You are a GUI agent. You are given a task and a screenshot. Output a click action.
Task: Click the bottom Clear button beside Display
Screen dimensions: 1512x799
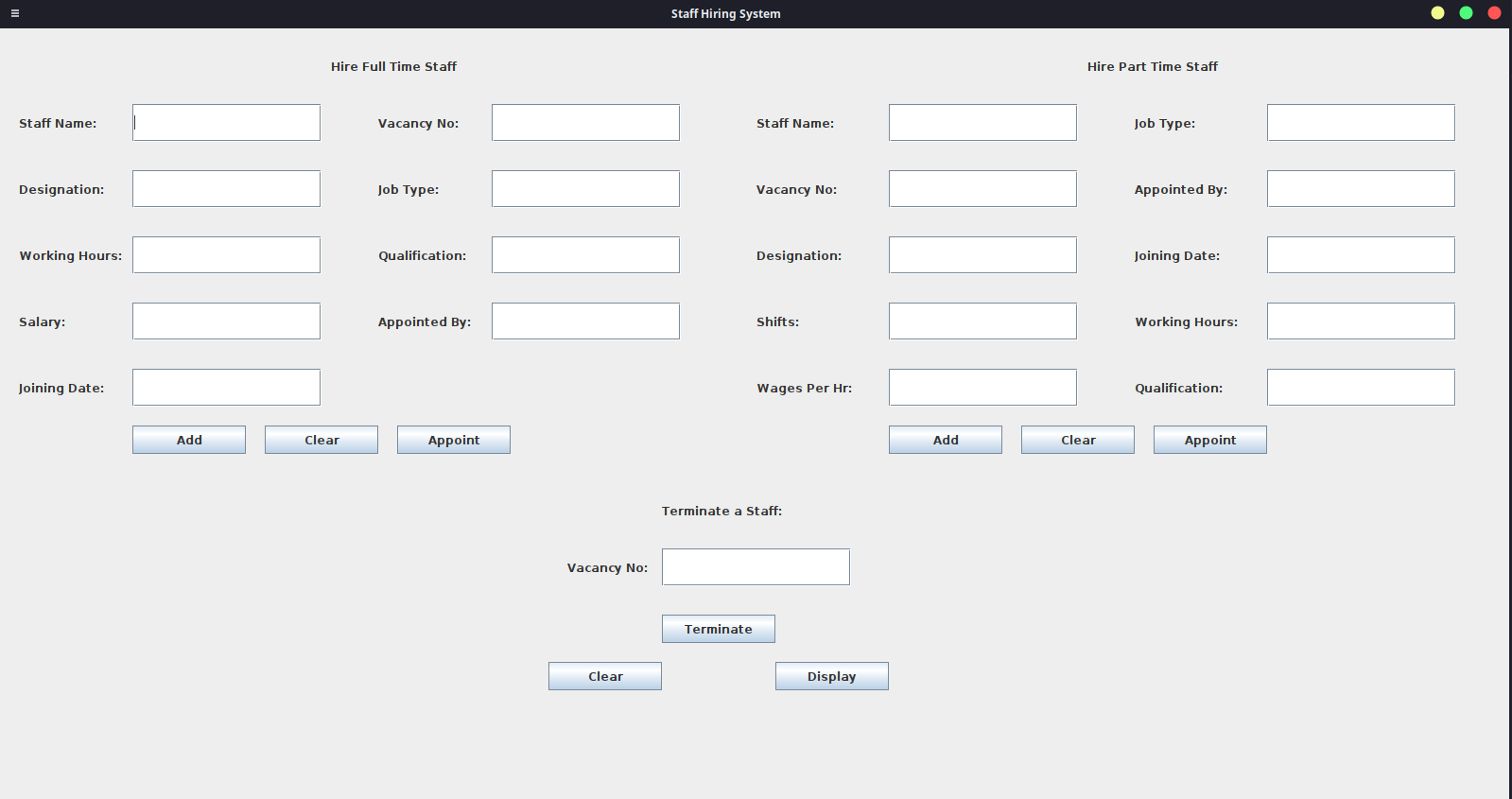605,676
